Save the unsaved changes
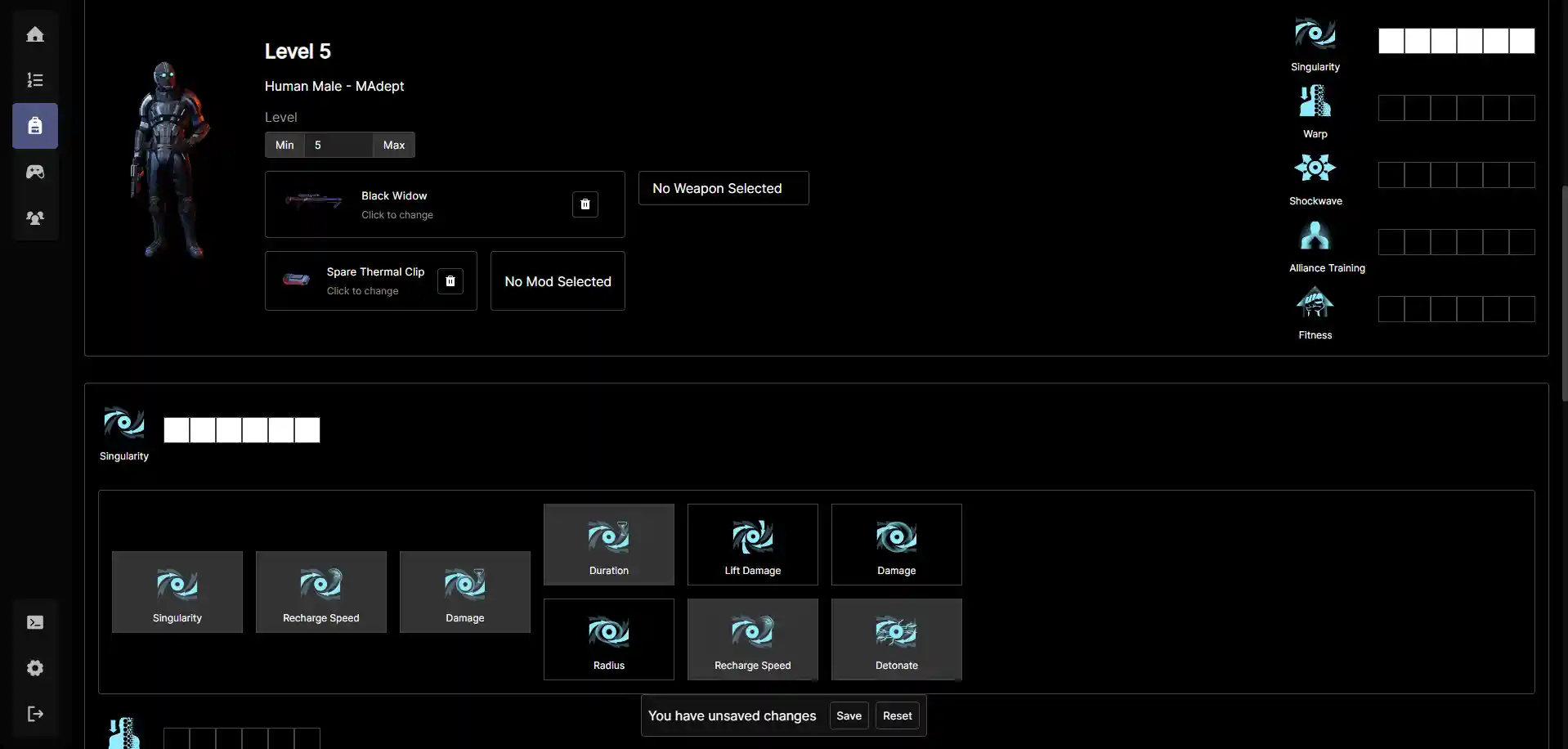 click(x=849, y=716)
